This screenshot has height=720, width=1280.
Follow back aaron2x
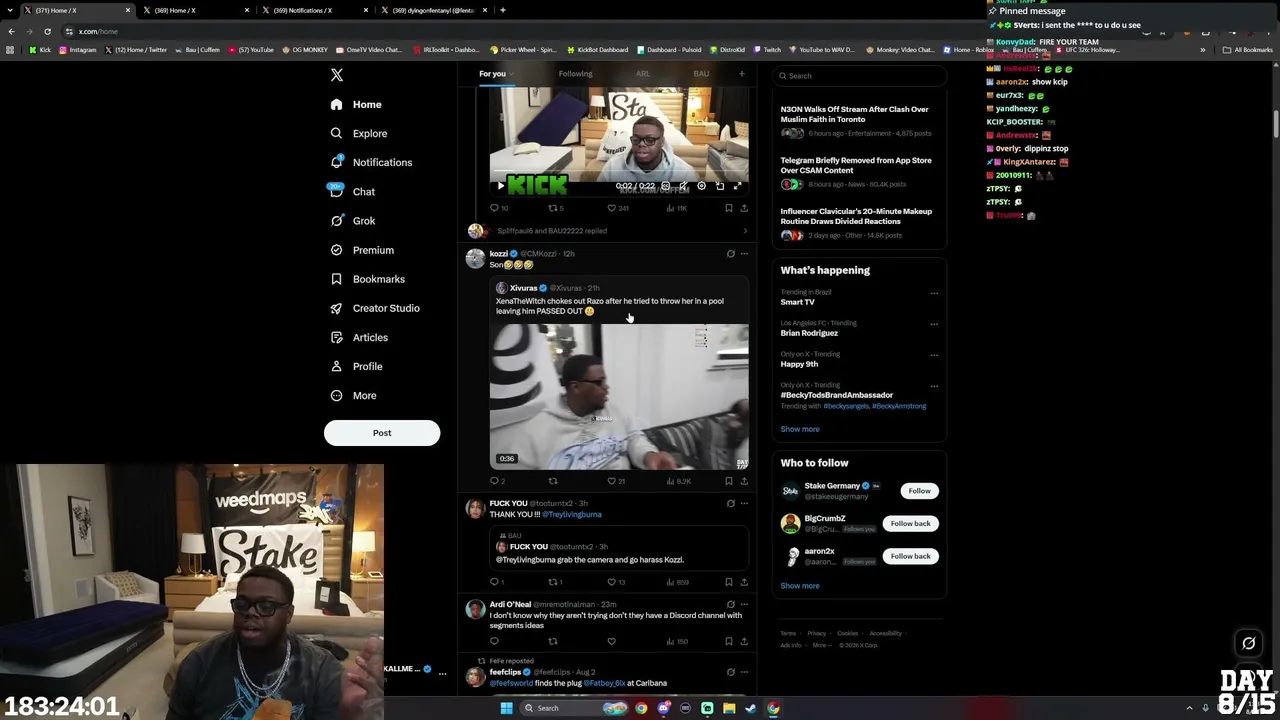click(910, 556)
